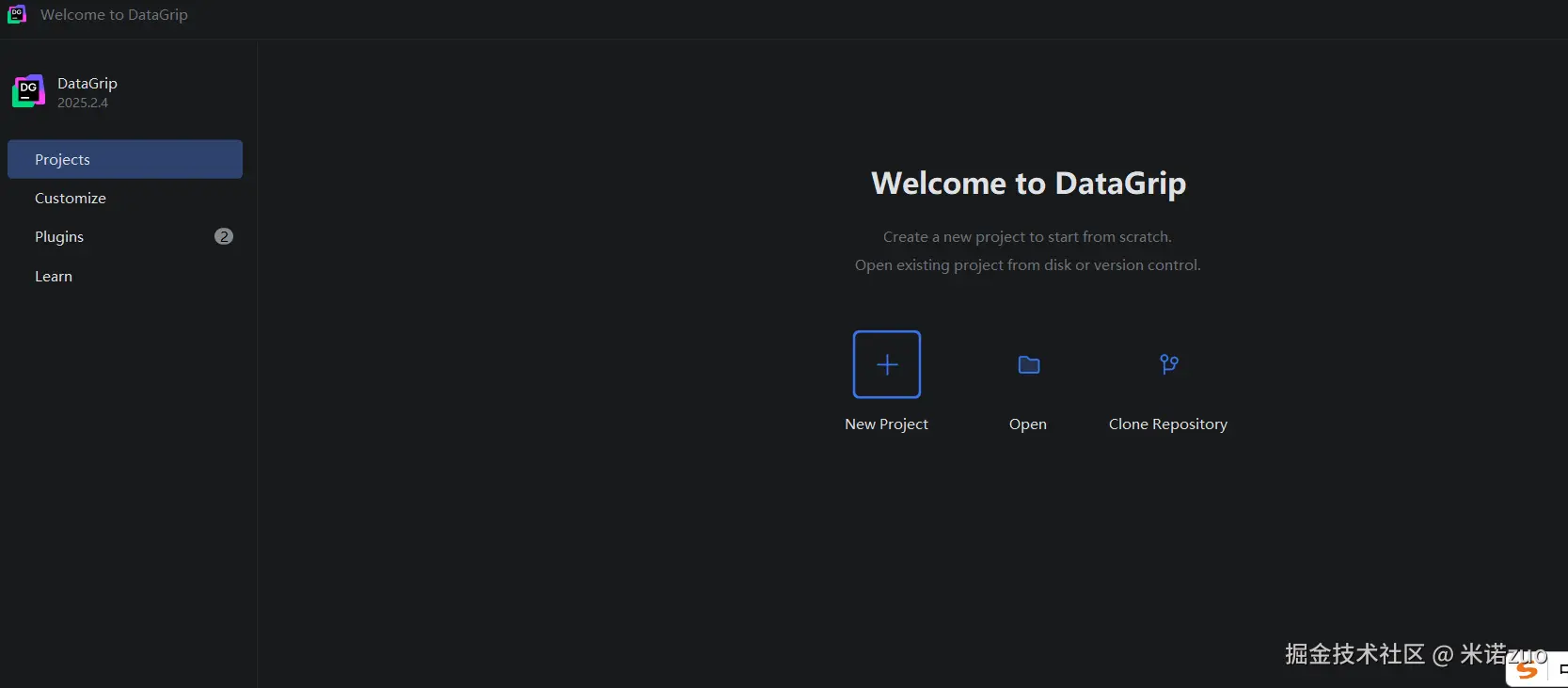Select the Projects tab
Image resolution: width=1568 pixels, height=688 pixels.
click(x=125, y=159)
